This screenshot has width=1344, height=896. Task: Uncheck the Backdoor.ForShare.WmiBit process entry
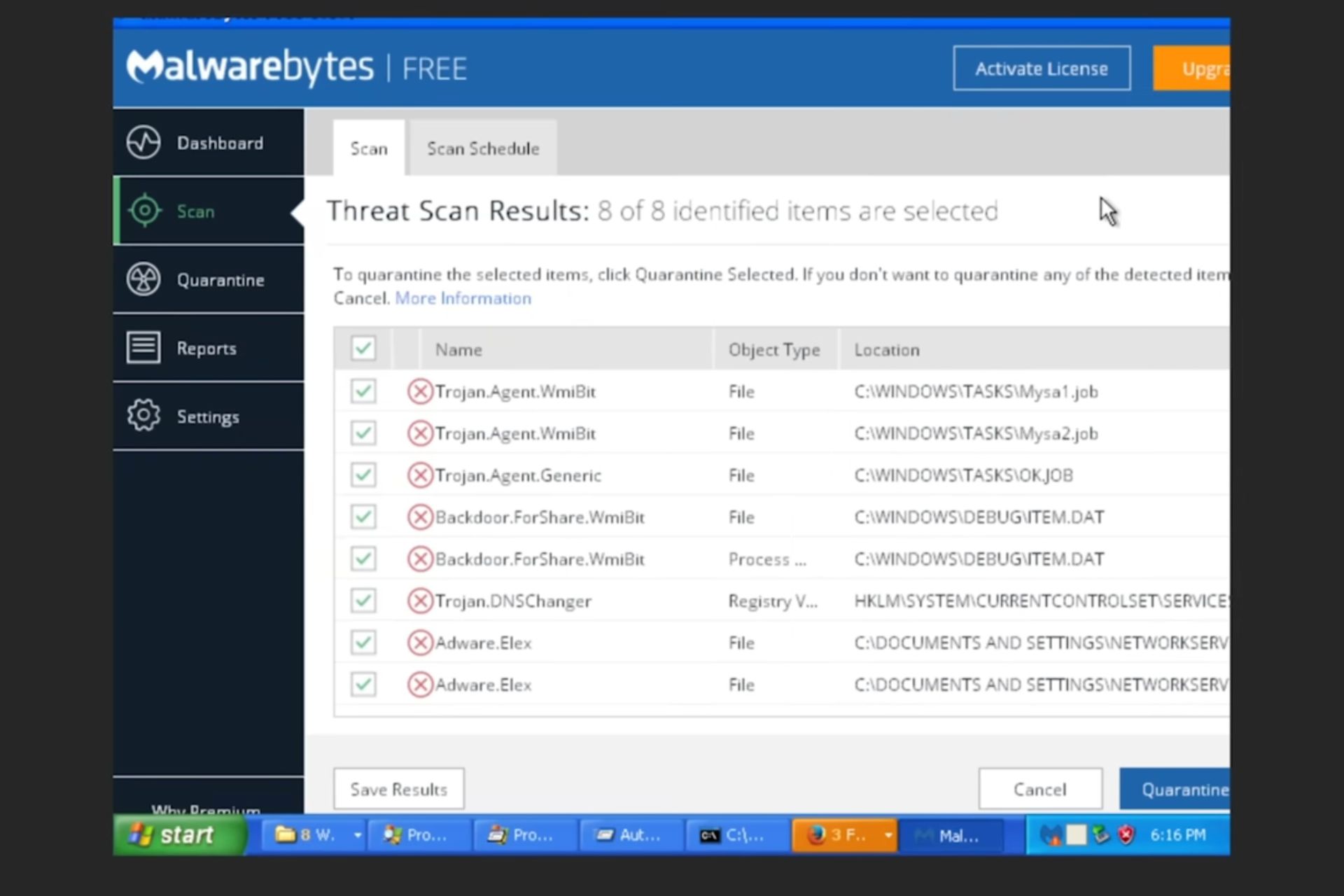[363, 559]
